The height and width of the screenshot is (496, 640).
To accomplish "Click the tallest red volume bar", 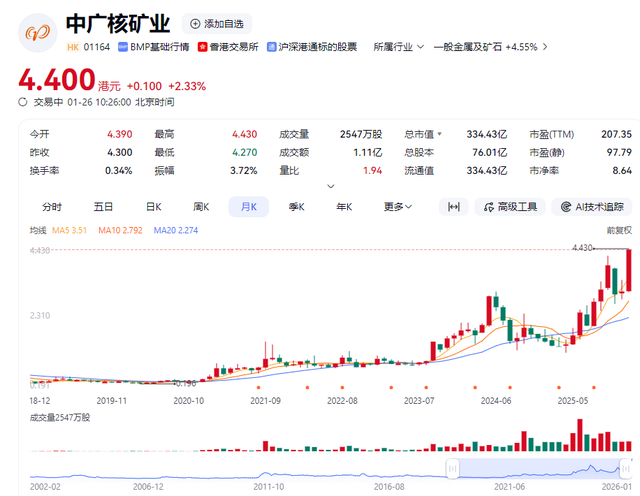I will (x=580, y=435).
